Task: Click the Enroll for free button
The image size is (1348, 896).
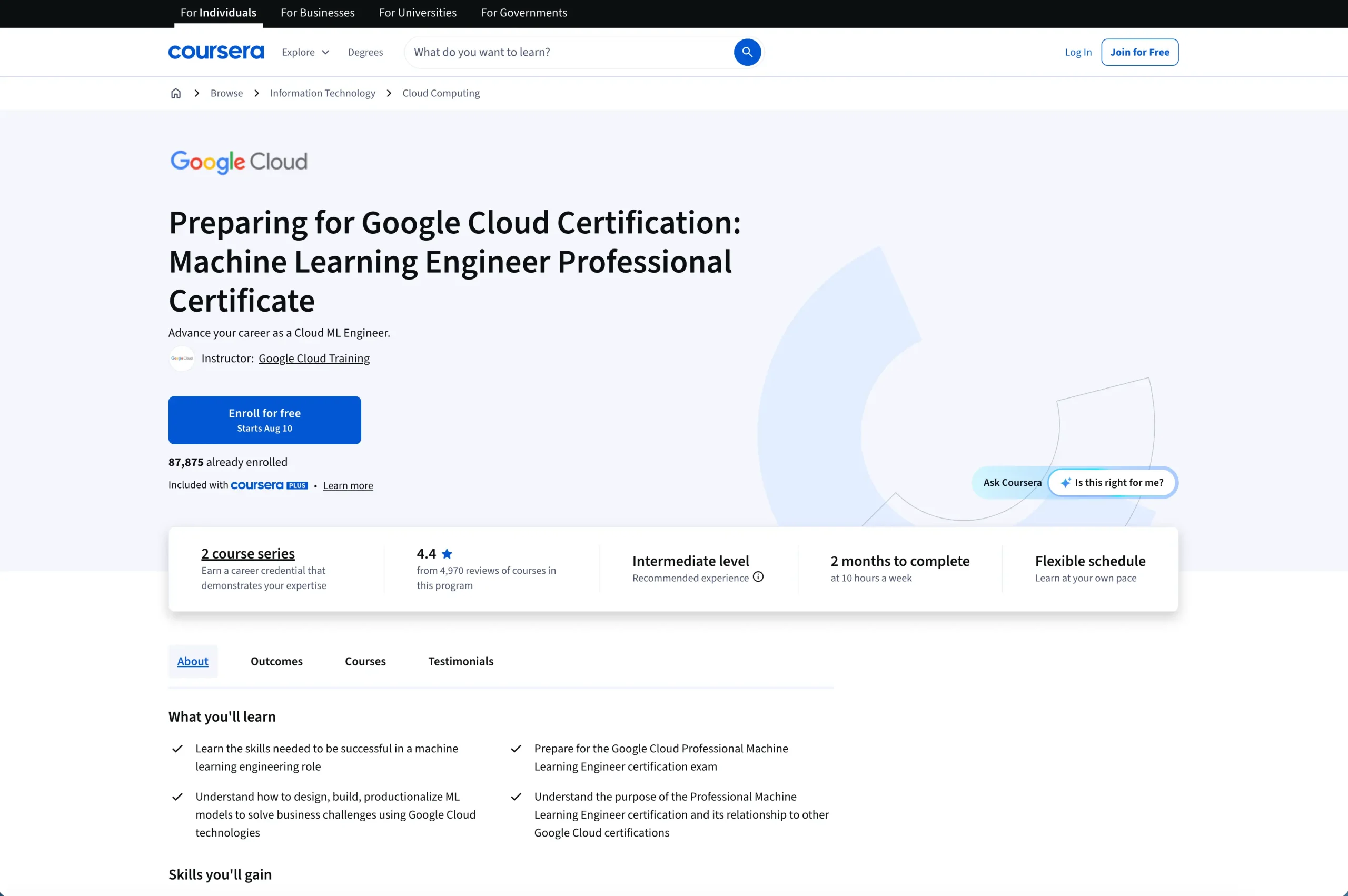Action: [x=264, y=420]
